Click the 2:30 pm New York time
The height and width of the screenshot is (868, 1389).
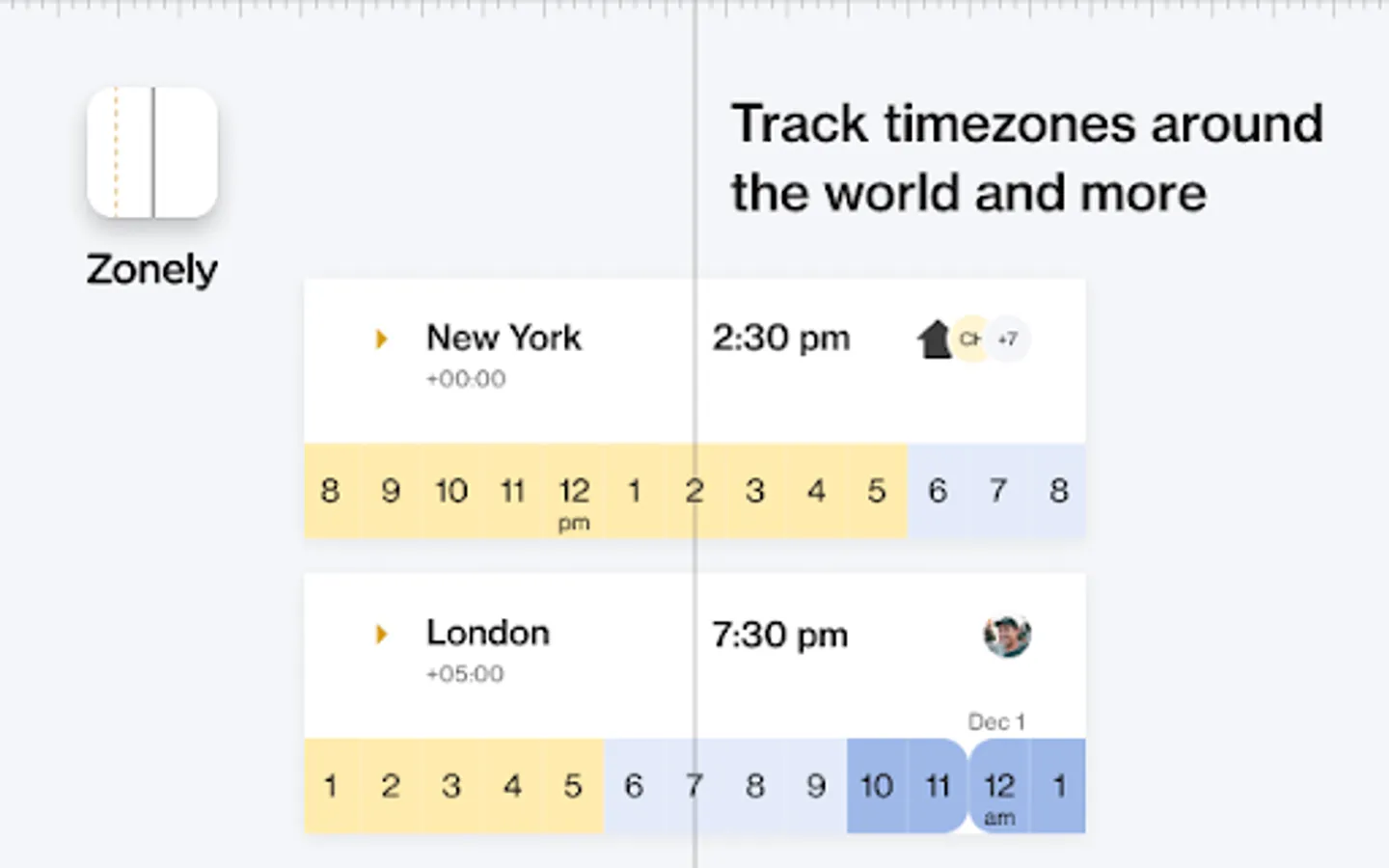pyautogui.click(x=781, y=339)
